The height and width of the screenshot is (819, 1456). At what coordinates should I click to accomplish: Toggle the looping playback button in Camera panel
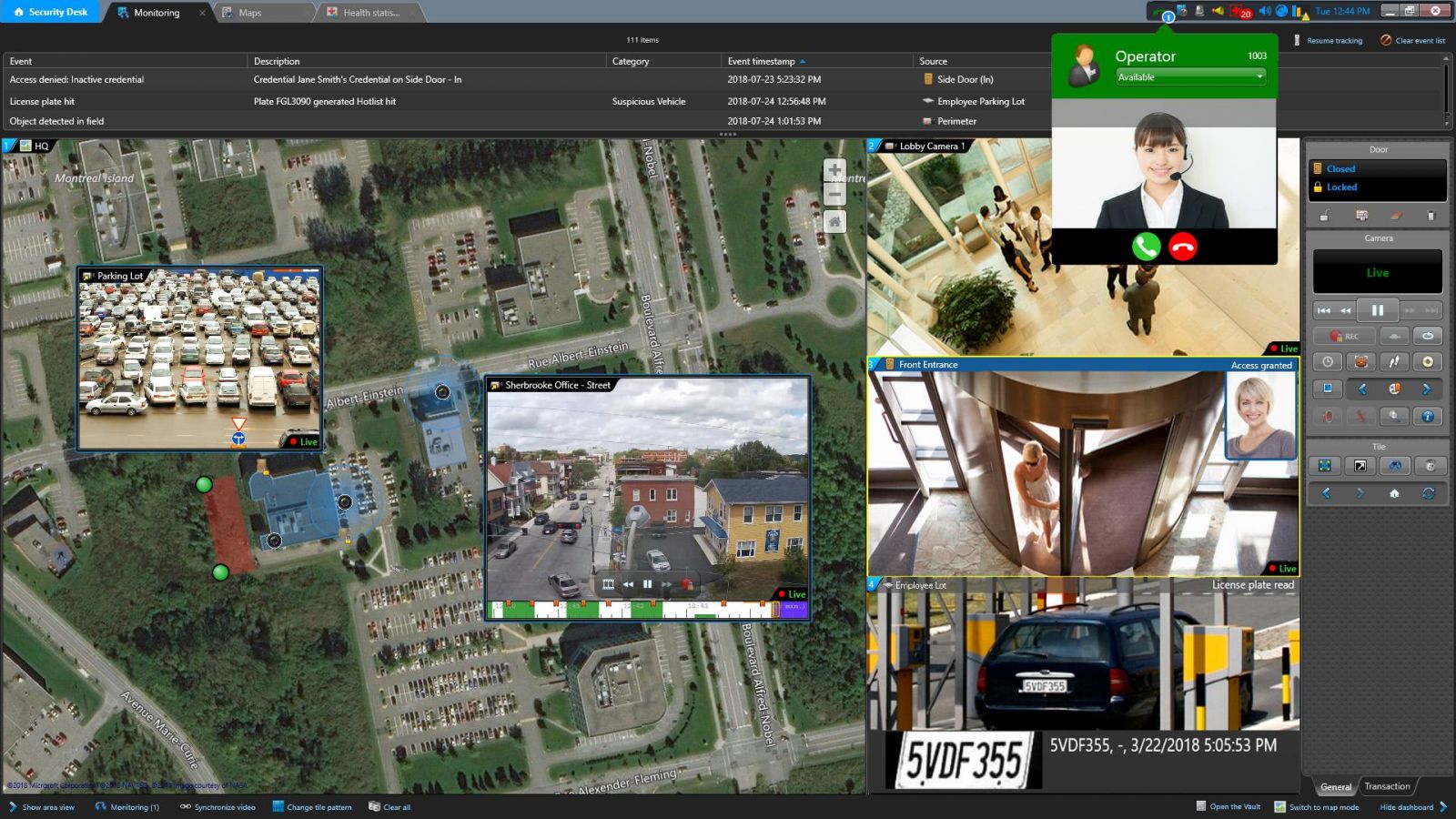point(1427,336)
